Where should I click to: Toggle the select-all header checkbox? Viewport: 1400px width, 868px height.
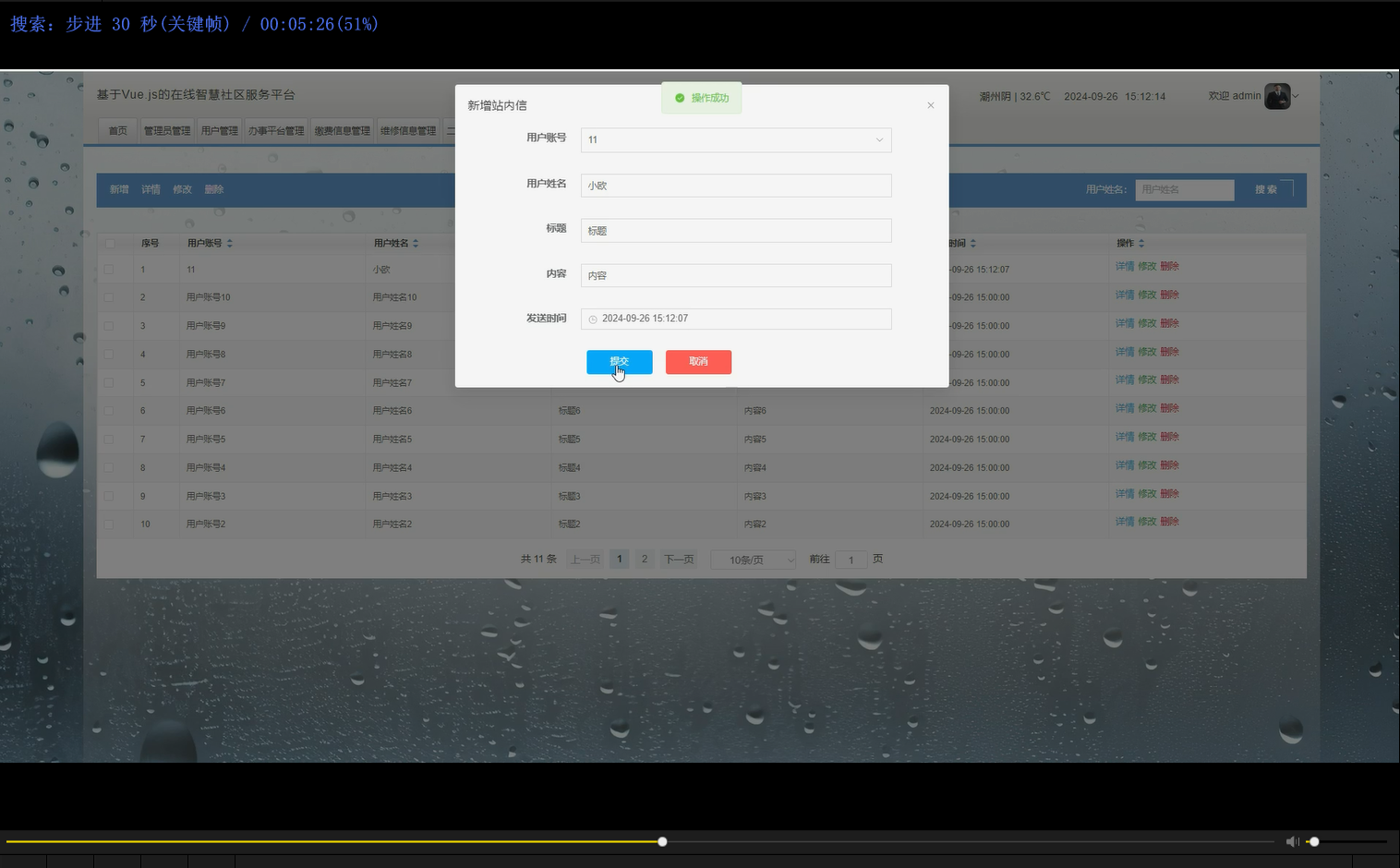pyautogui.click(x=110, y=244)
